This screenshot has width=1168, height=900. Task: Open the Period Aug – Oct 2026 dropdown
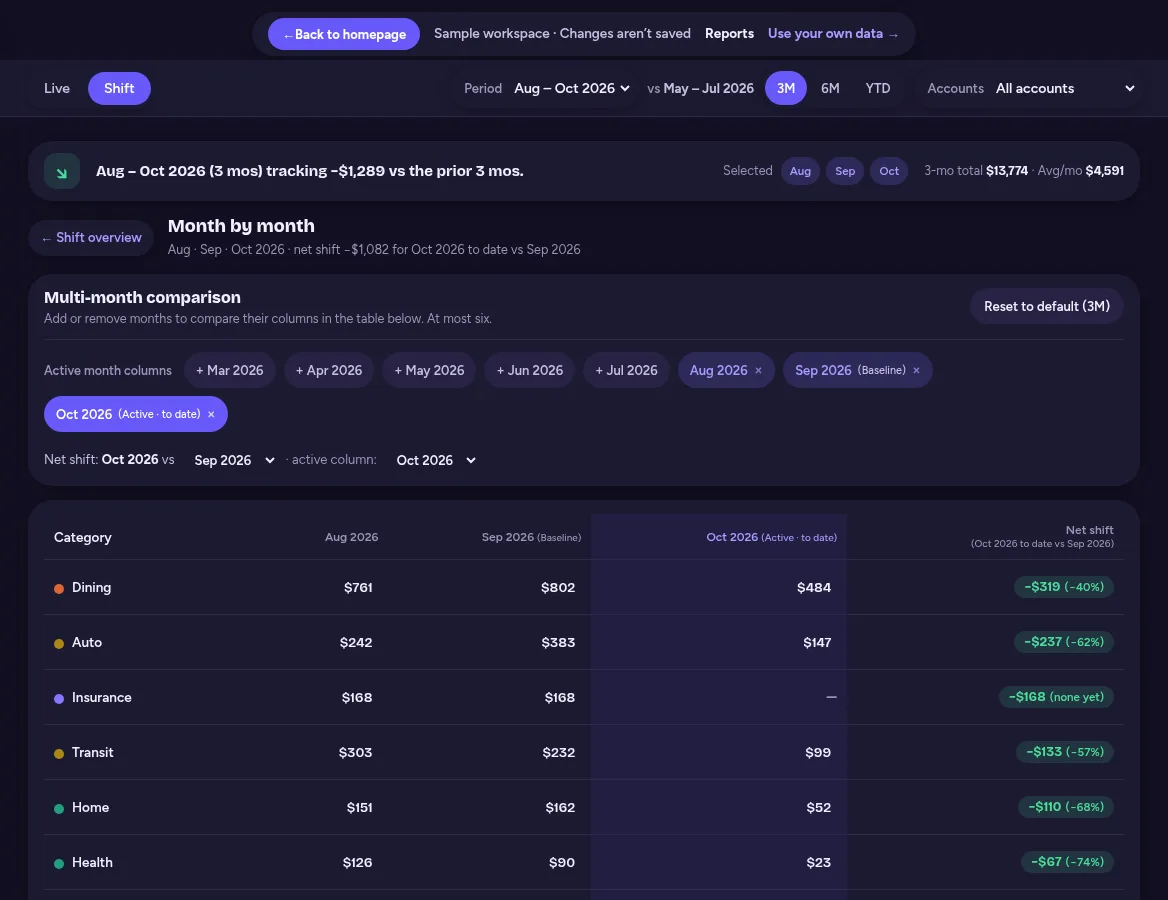point(572,89)
